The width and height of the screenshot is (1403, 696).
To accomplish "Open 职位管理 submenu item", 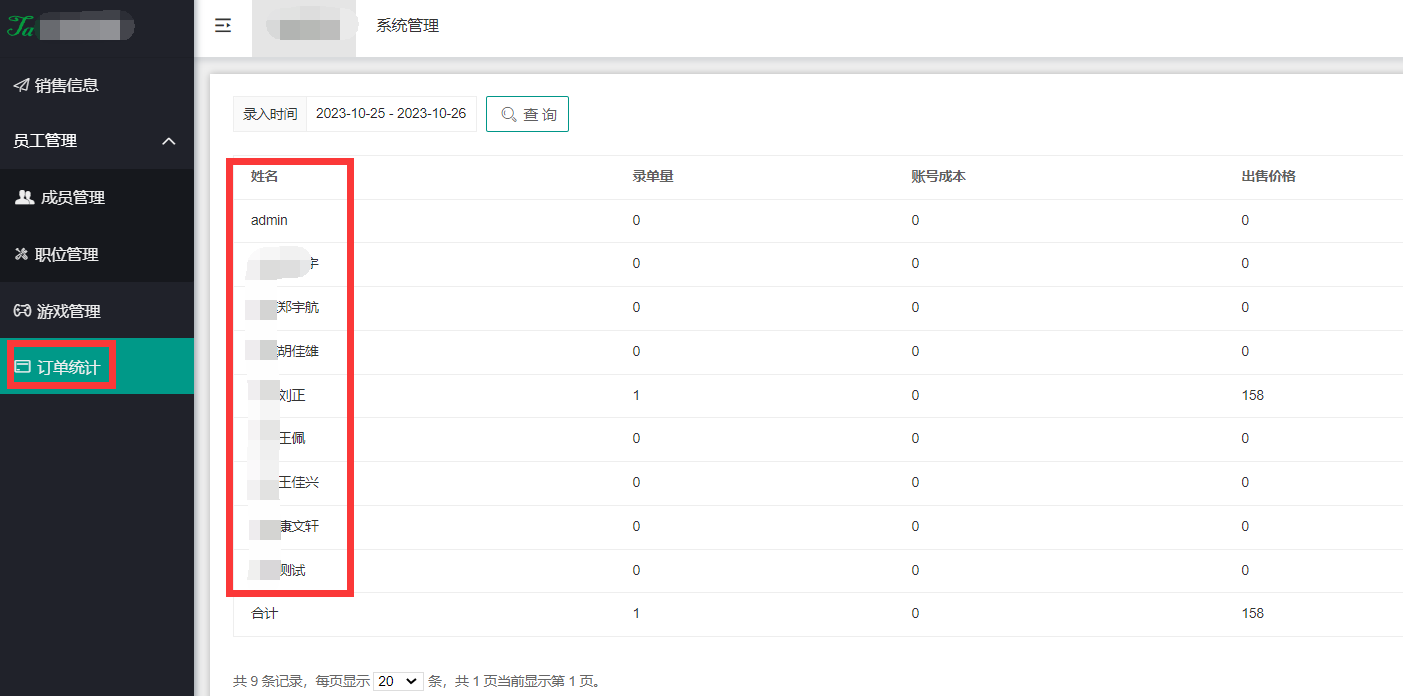I will point(97,254).
